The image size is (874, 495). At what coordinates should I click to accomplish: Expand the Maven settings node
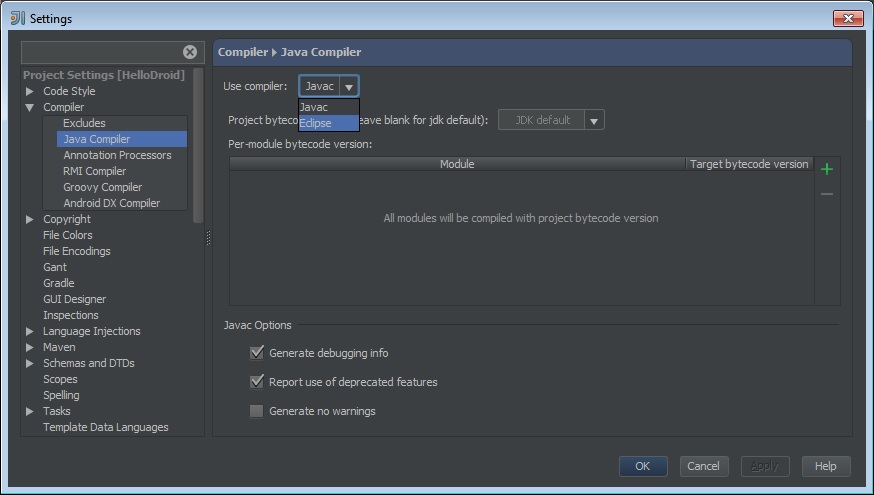point(30,347)
